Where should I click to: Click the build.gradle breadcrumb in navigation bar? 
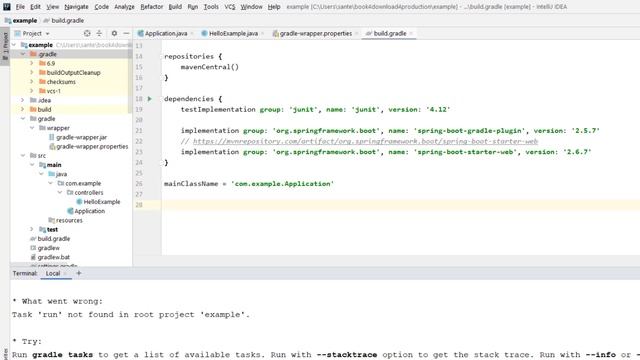pos(64,20)
